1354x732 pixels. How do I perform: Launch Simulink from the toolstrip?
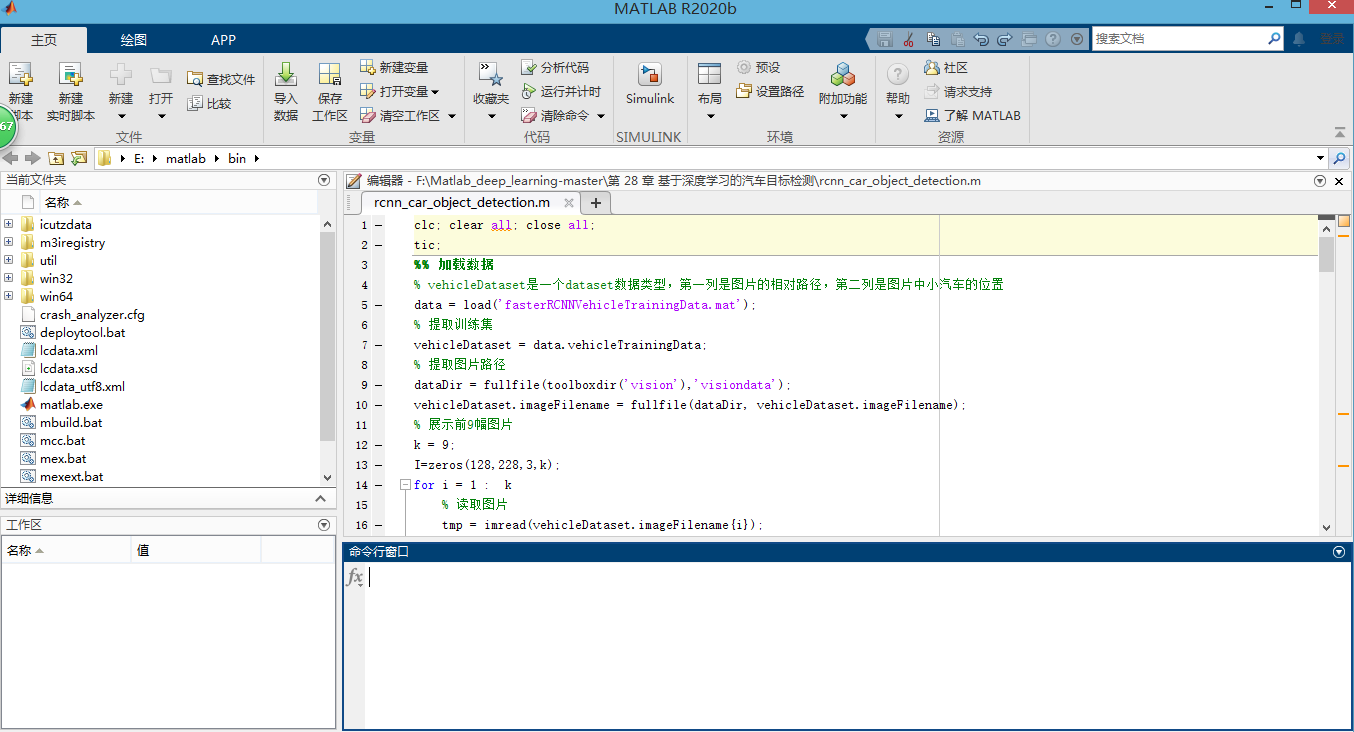[x=650, y=84]
